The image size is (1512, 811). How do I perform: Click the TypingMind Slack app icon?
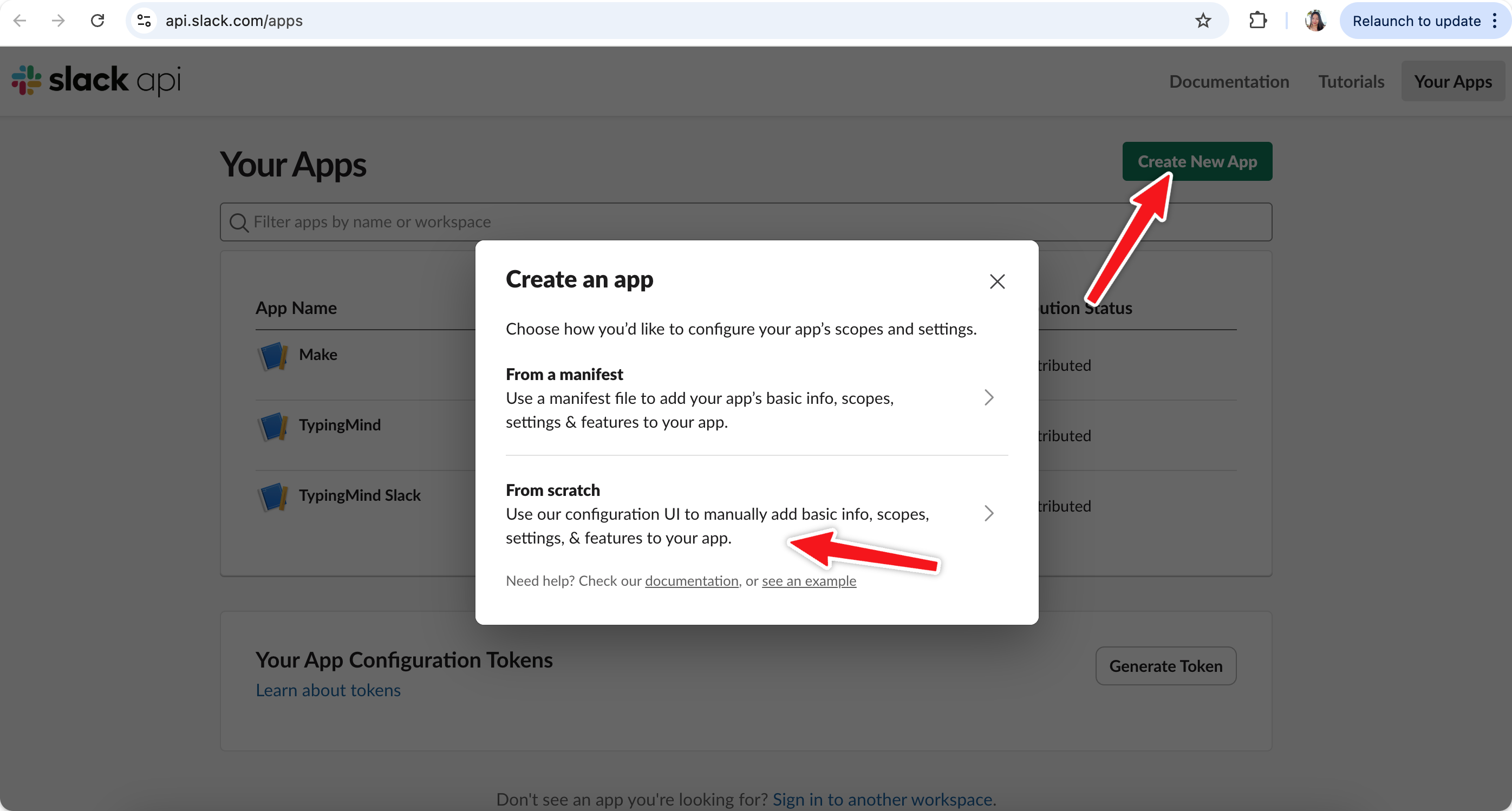click(273, 496)
